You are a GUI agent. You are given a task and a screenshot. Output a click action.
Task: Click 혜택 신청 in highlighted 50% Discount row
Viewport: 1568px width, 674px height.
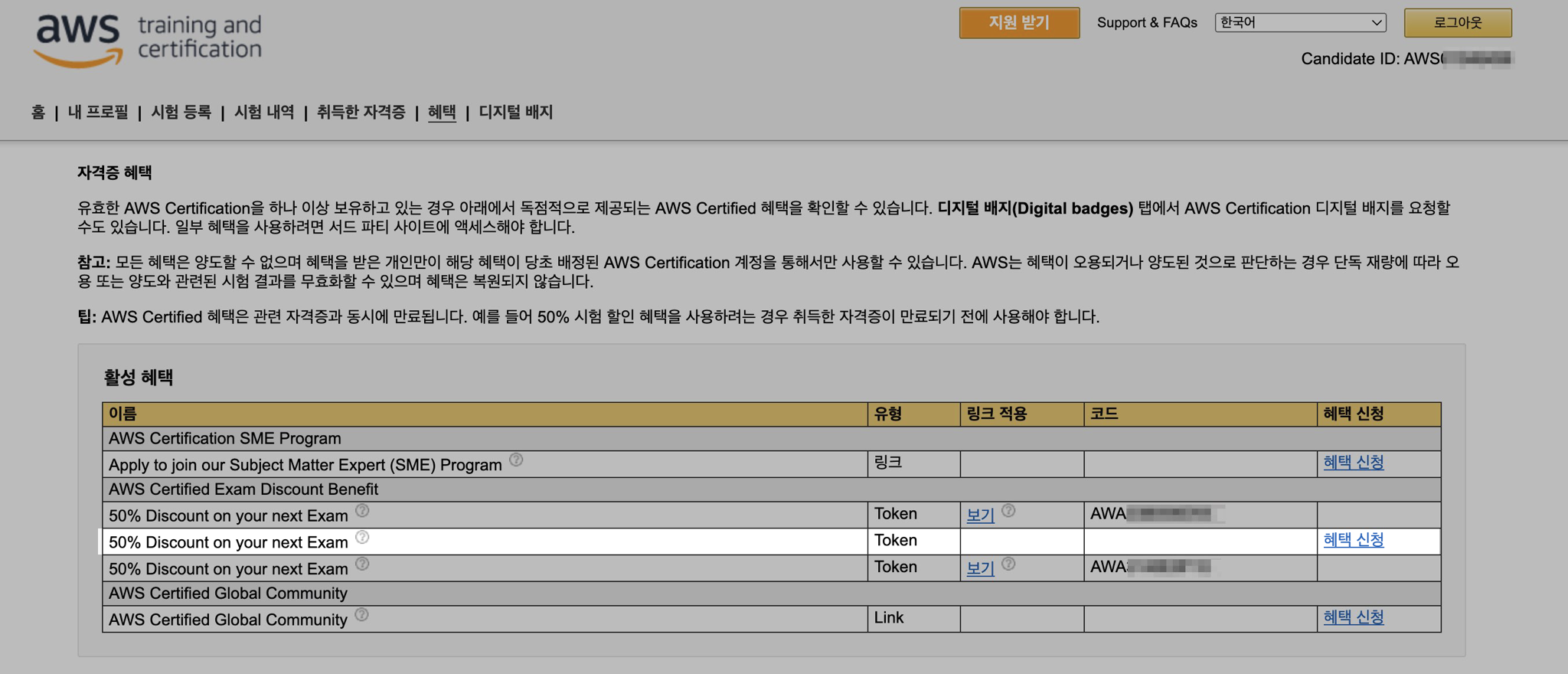pyautogui.click(x=1354, y=539)
